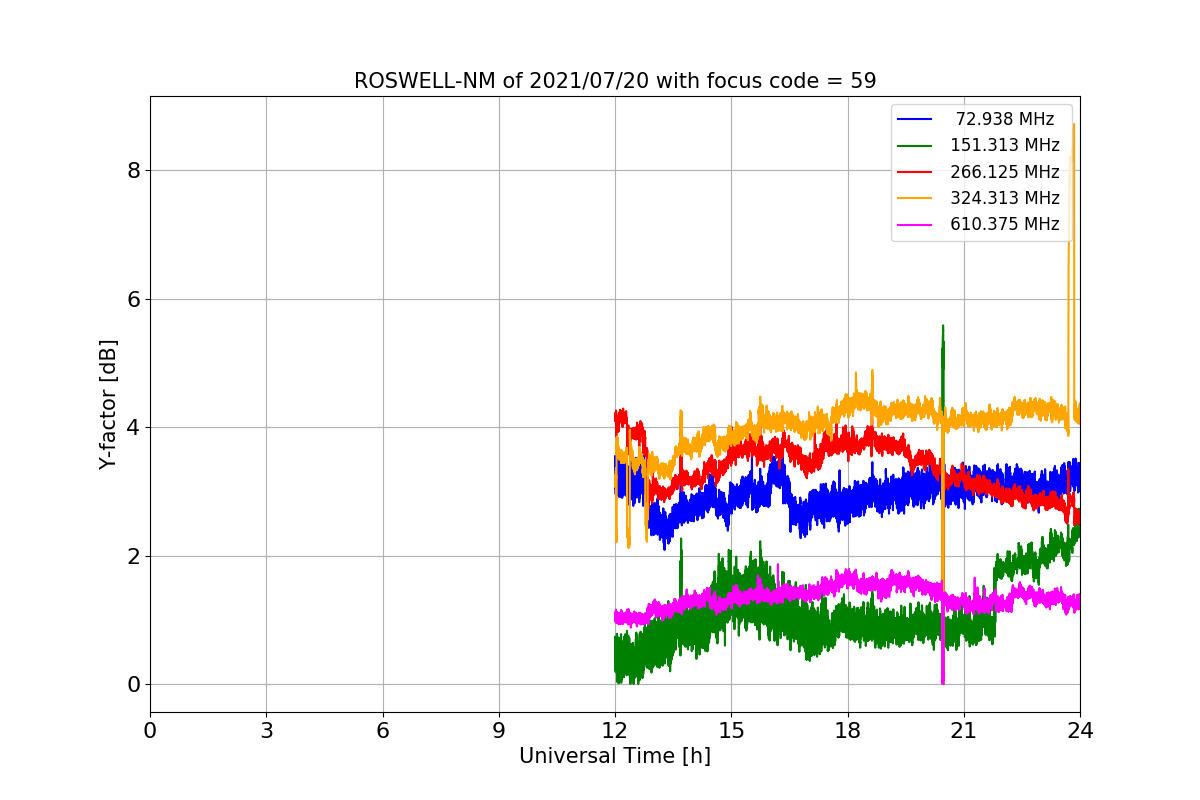Click the red line swatch in the legend
Image resolution: width=1200 pixels, height=800 pixels.
pos(915,172)
